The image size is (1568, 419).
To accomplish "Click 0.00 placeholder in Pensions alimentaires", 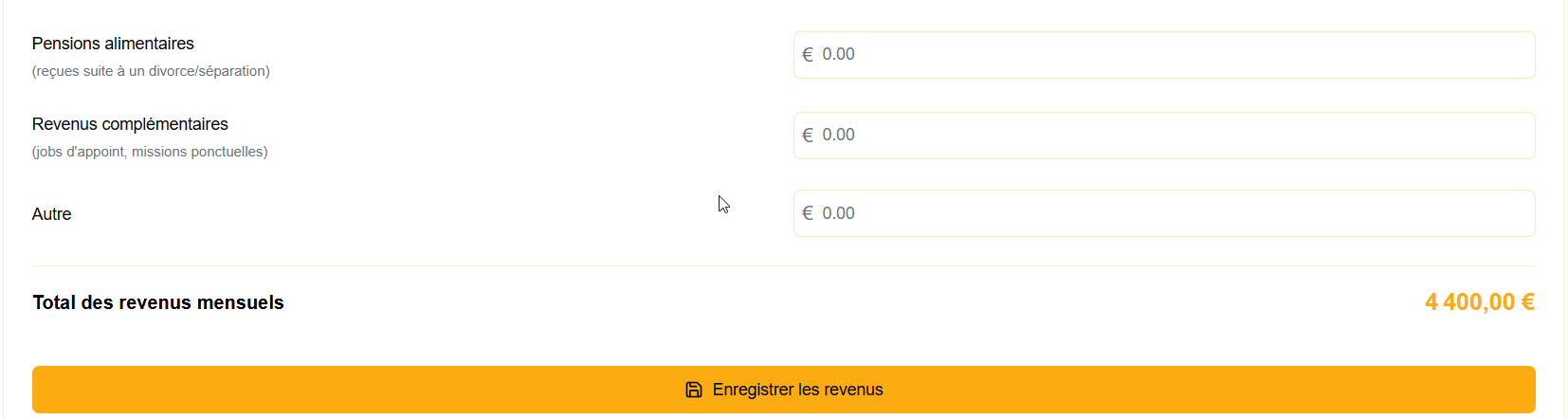I will [x=838, y=55].
